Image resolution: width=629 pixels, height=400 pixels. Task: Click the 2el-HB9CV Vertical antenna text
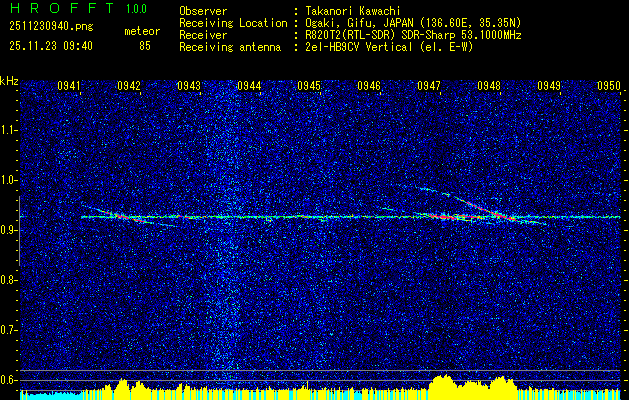point(389,47)
